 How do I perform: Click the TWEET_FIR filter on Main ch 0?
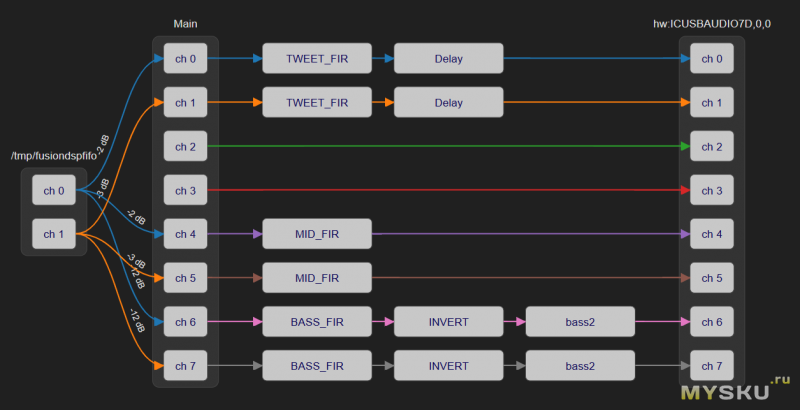tap(317, 59)
